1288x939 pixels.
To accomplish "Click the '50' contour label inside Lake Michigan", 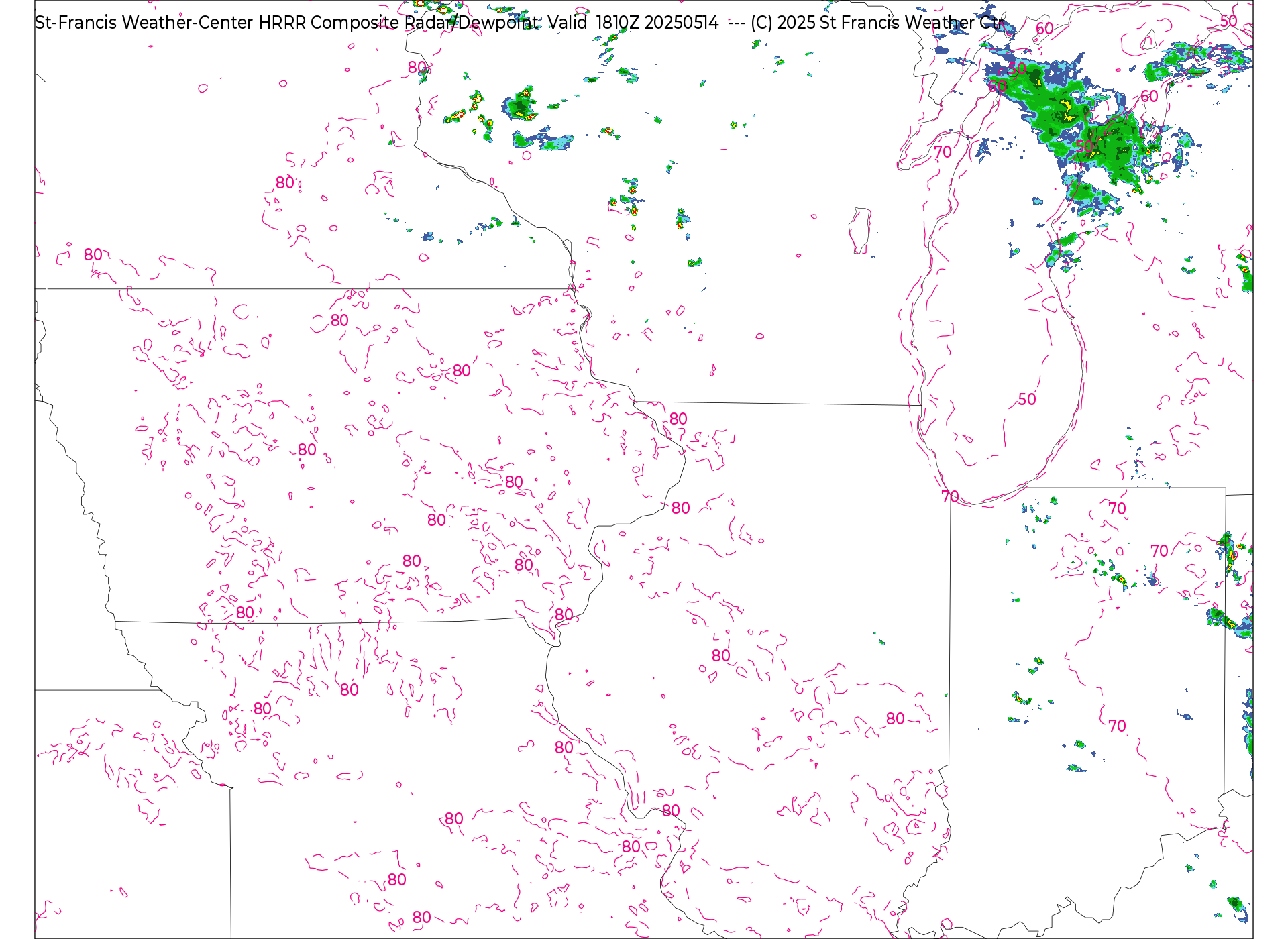I will pyautogui.click(x=1027, y=400).
